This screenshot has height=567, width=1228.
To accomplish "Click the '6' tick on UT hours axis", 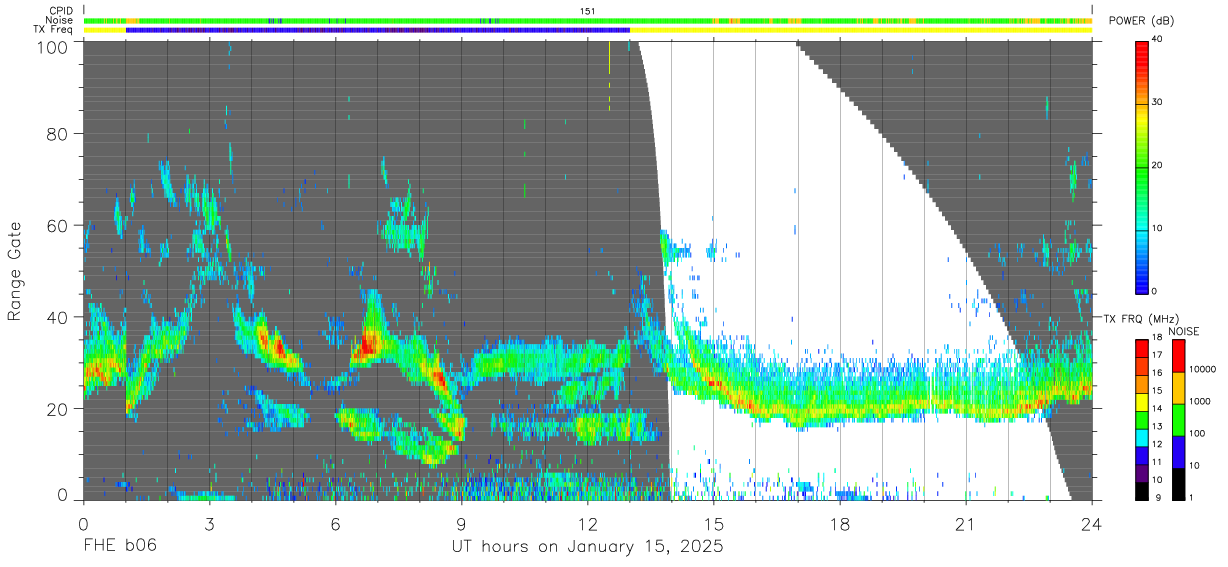I will pos(336,523).
